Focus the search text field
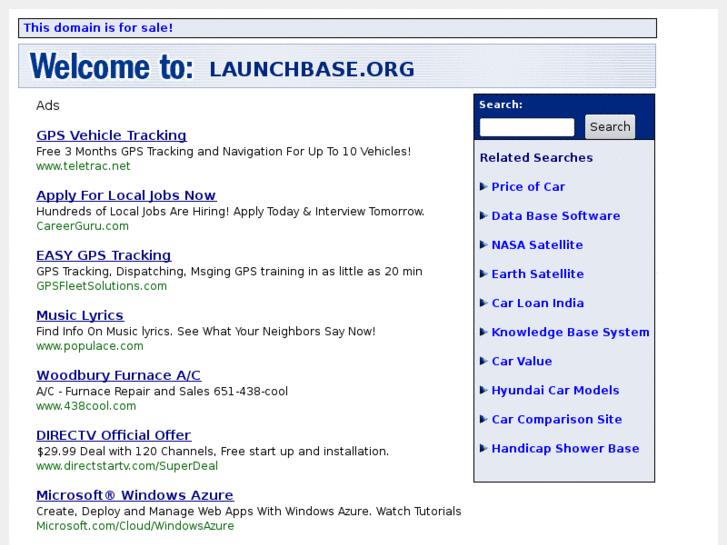This screenshot has height=545, width=727. click(x=527, y=127)
